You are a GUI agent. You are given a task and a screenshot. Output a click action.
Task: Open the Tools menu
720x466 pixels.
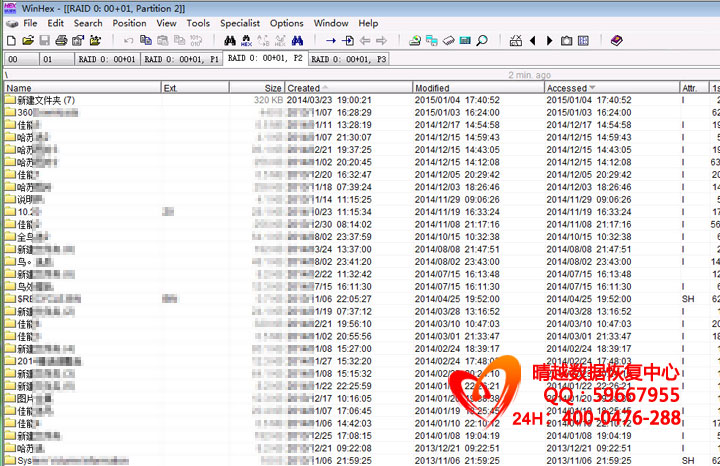click(x=198, y=23)
